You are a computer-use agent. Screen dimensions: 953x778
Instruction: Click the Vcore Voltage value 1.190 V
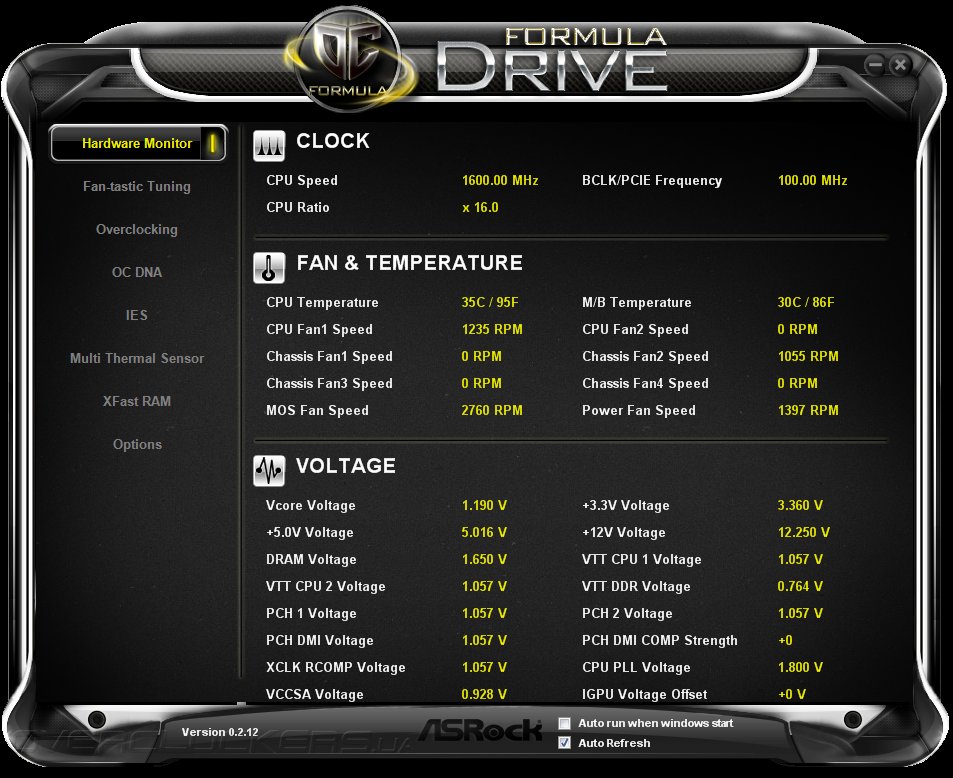pyautogui.click(x=484, y=506)
